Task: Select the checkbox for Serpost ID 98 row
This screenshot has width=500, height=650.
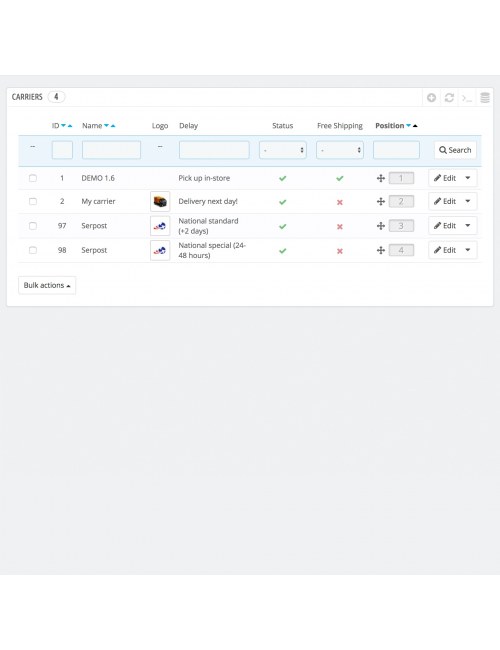Action: click(33, 250)
